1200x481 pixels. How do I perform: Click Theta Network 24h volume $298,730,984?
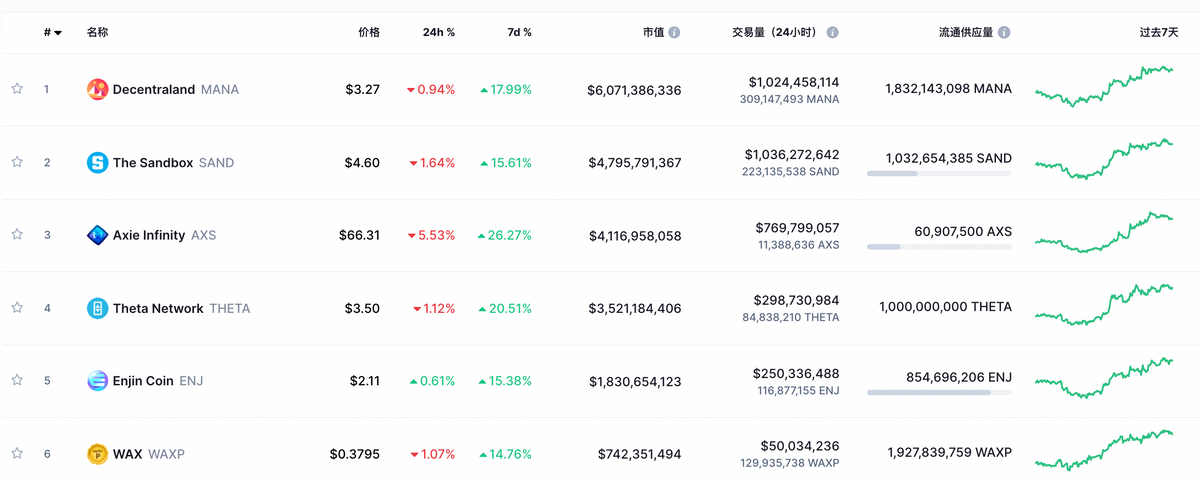(x=798, y=301)
